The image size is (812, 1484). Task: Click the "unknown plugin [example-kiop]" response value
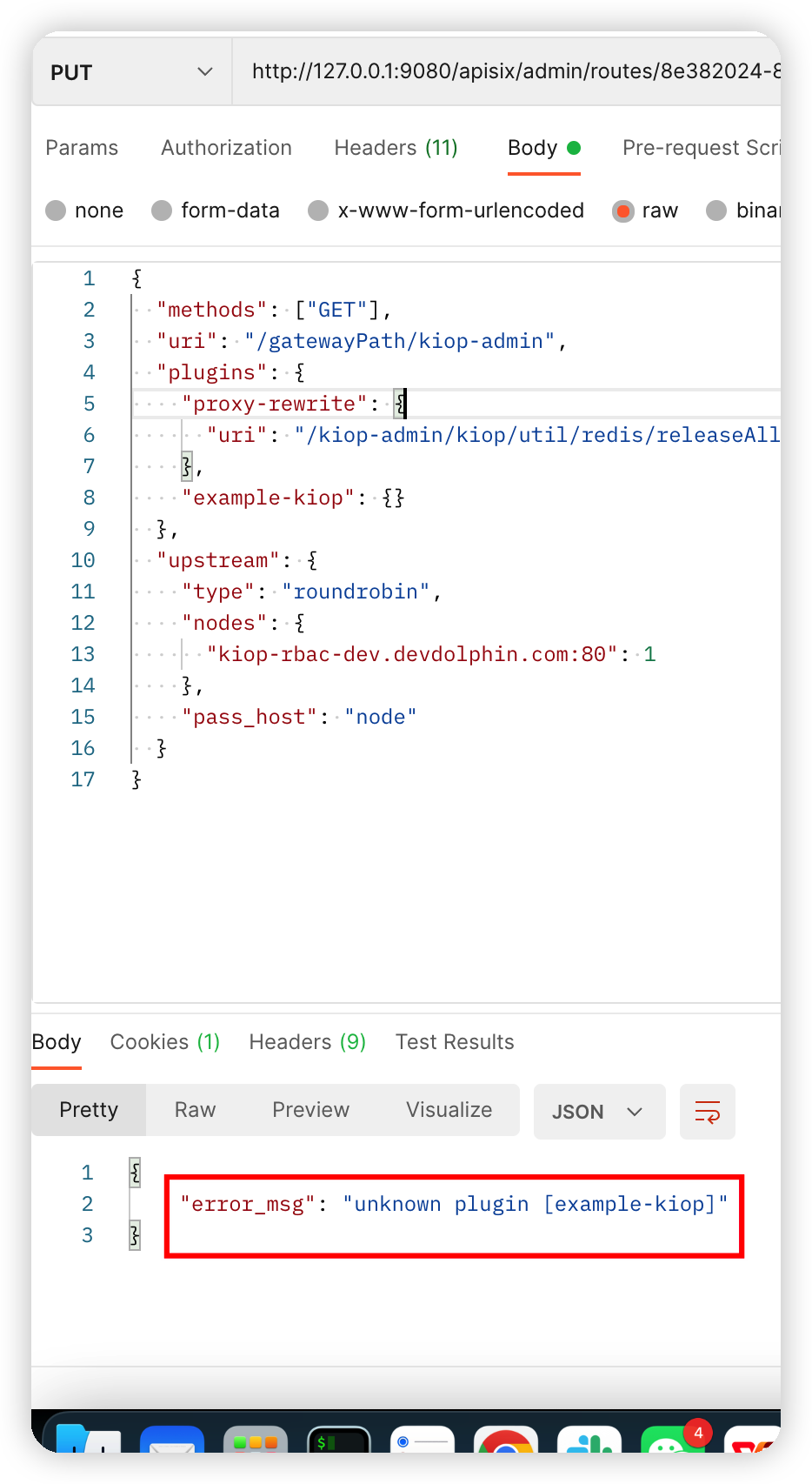[x=535, y=1204]
